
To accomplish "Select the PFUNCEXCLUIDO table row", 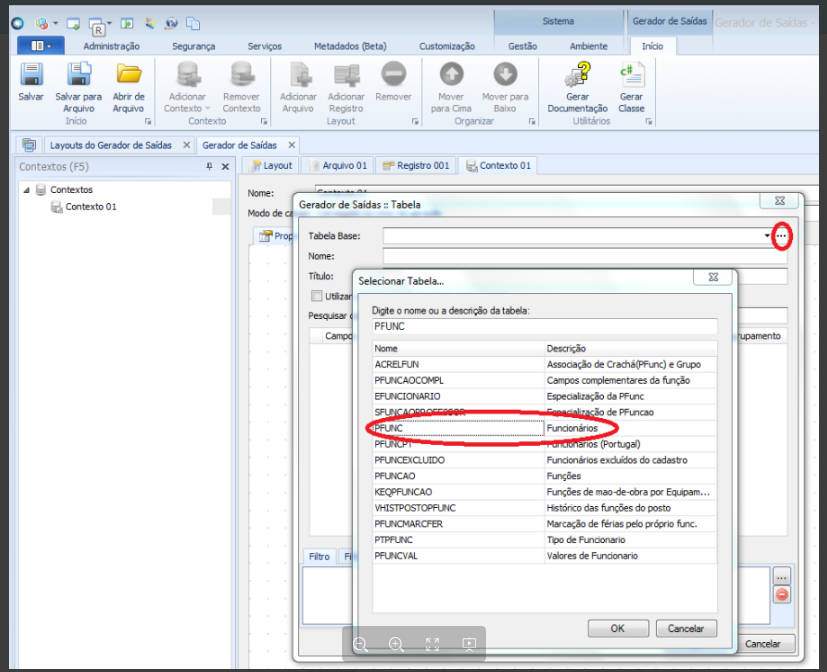I will click(x=544, y=460).
